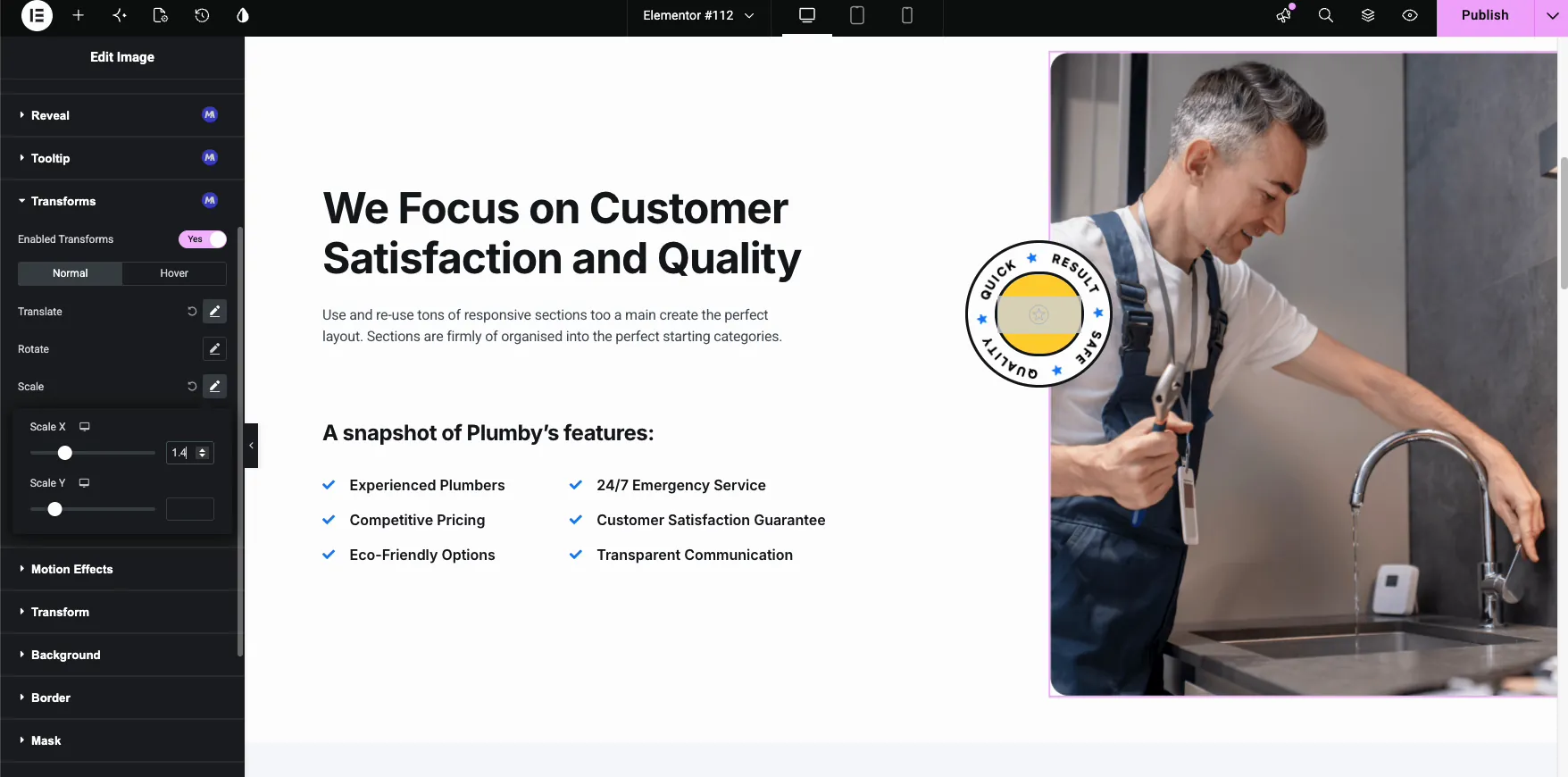Open the Structure layers icon
Viewport: 1568px width, 777px height.
pyautogui.click(x=1368, y=15)
